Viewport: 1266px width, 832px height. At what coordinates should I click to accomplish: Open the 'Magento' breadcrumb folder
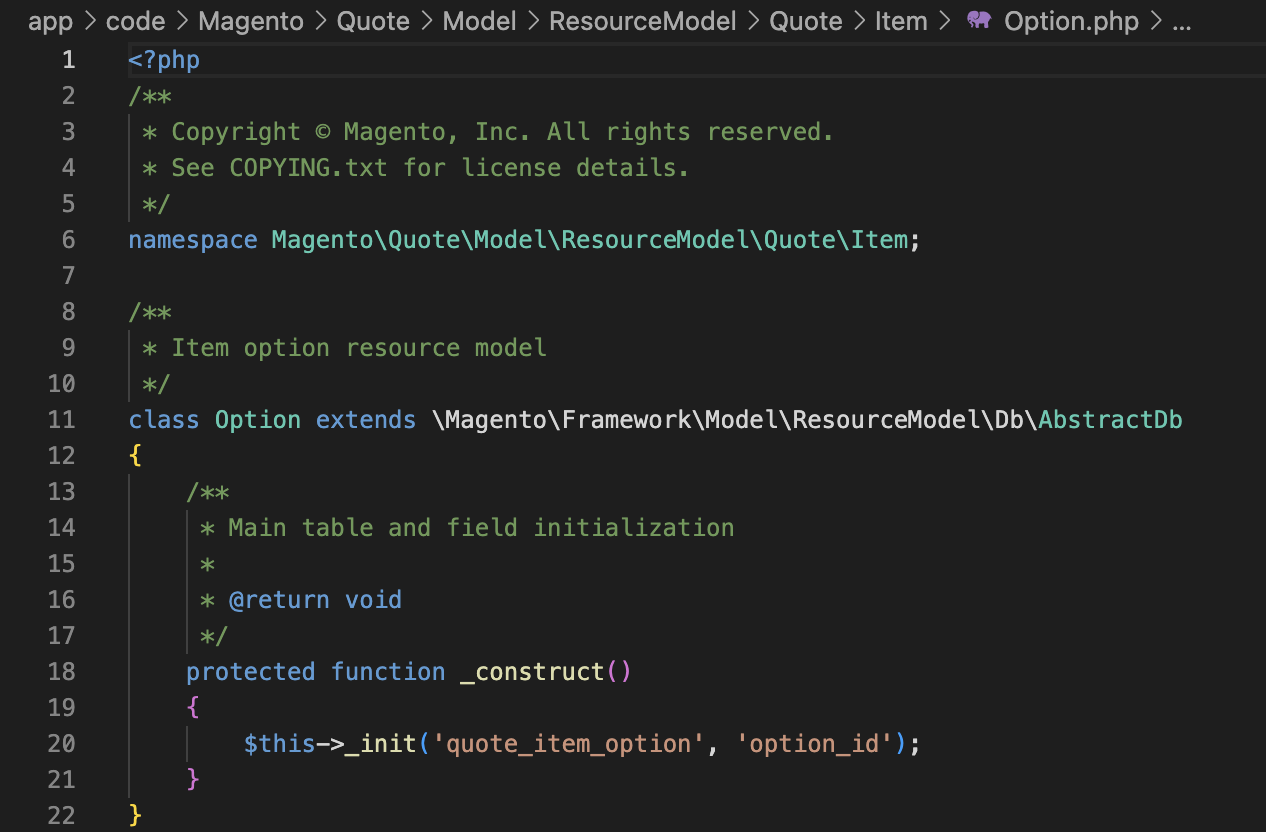tap(250, 21)
